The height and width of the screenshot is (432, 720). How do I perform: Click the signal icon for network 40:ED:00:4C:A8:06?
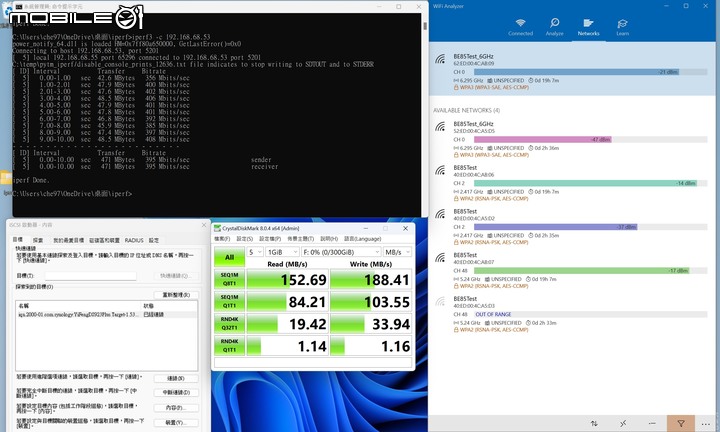pos(440,170)
